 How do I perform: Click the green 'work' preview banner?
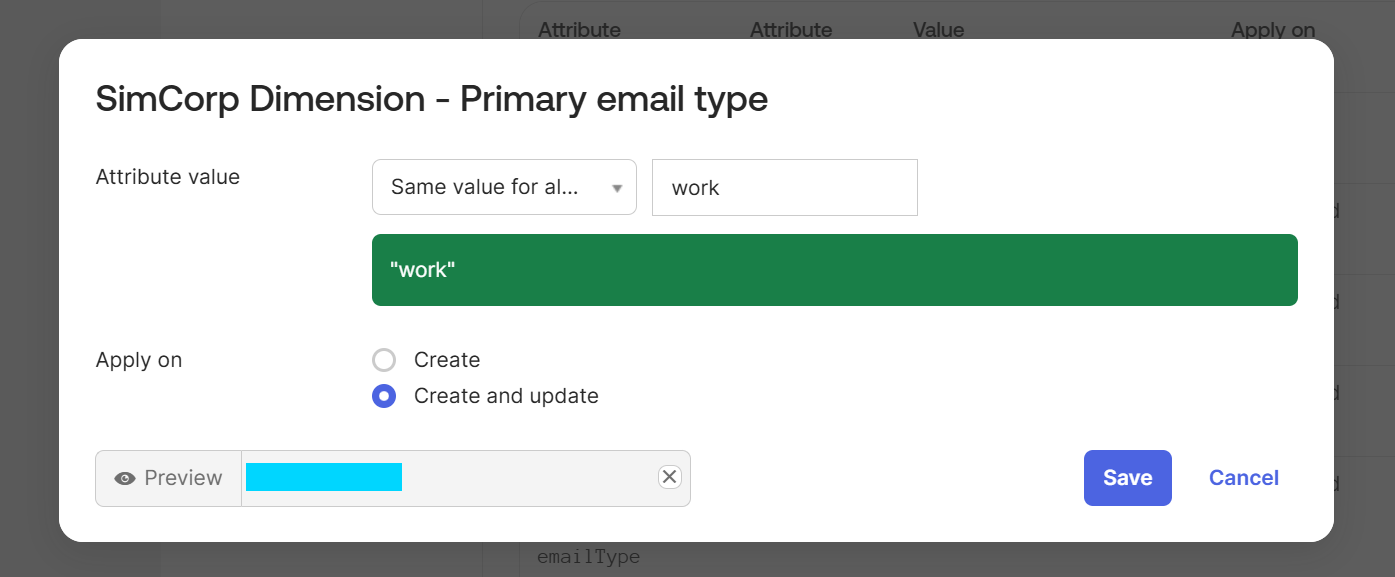[x=835, y=270]
